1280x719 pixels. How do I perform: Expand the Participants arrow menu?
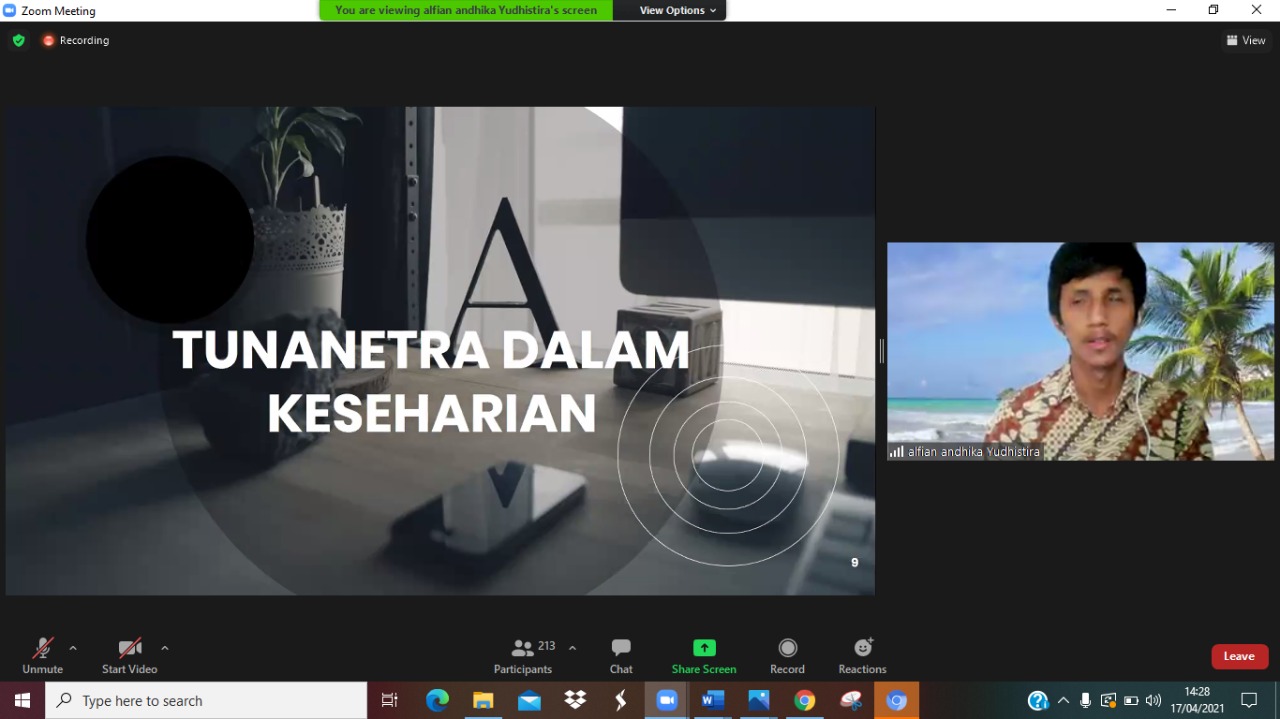click(x=572, y=648)
